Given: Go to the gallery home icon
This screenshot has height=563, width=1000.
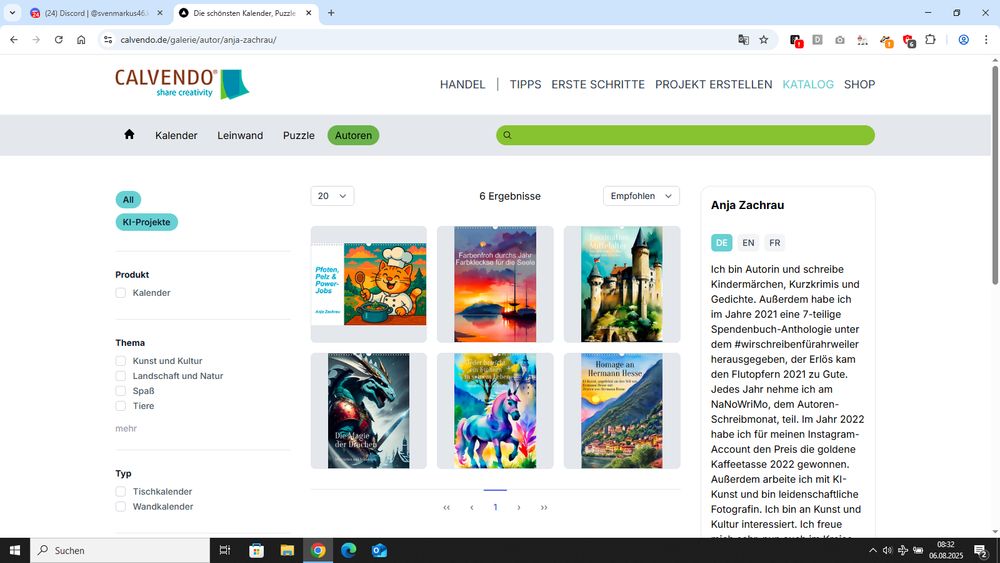Looking at the screenshot, I should (129, 135).
